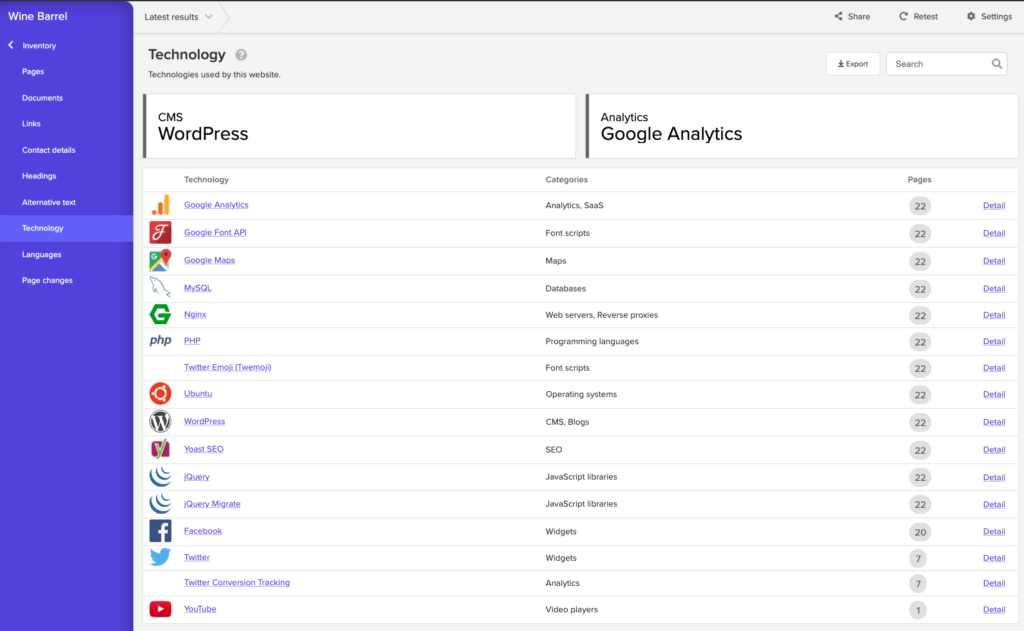Viewport: 1024px width, 631px height.
Task: Collapse Inventory with the back chevron
Action: (11, 45)
